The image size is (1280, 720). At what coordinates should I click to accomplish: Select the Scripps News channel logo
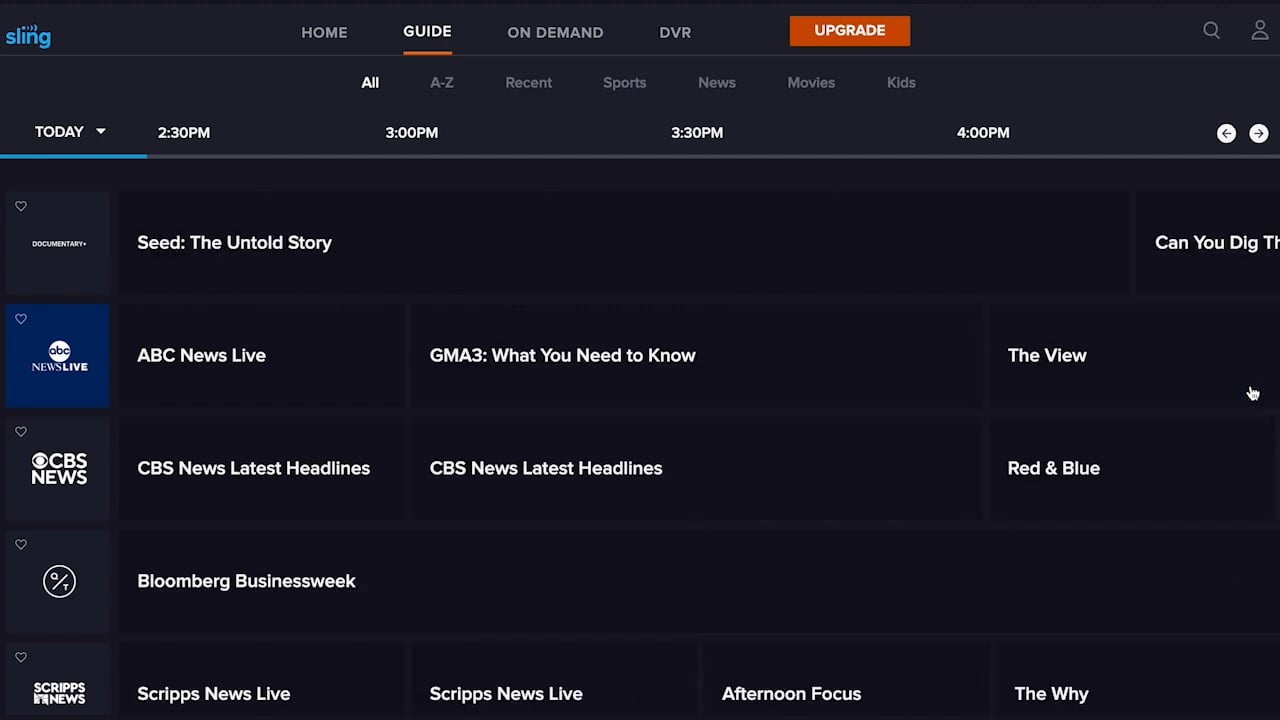pyautogui.click(x=58, y=690)
